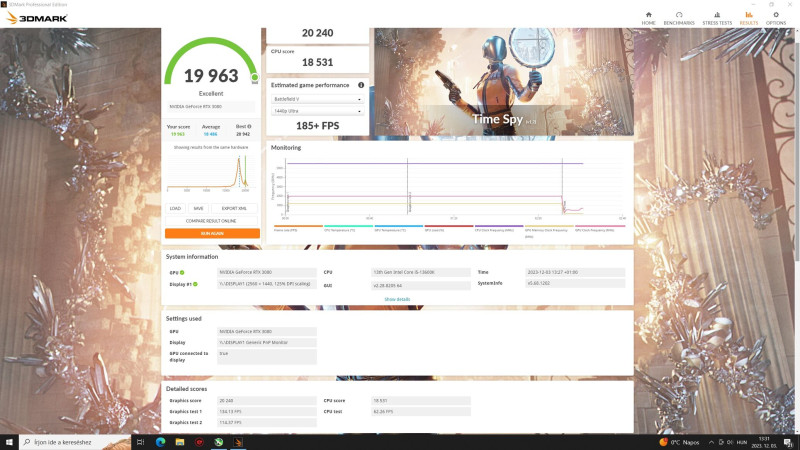Screen dimensions: 800x450
Task: Click the taskbar search box
Action: (76, 442)
